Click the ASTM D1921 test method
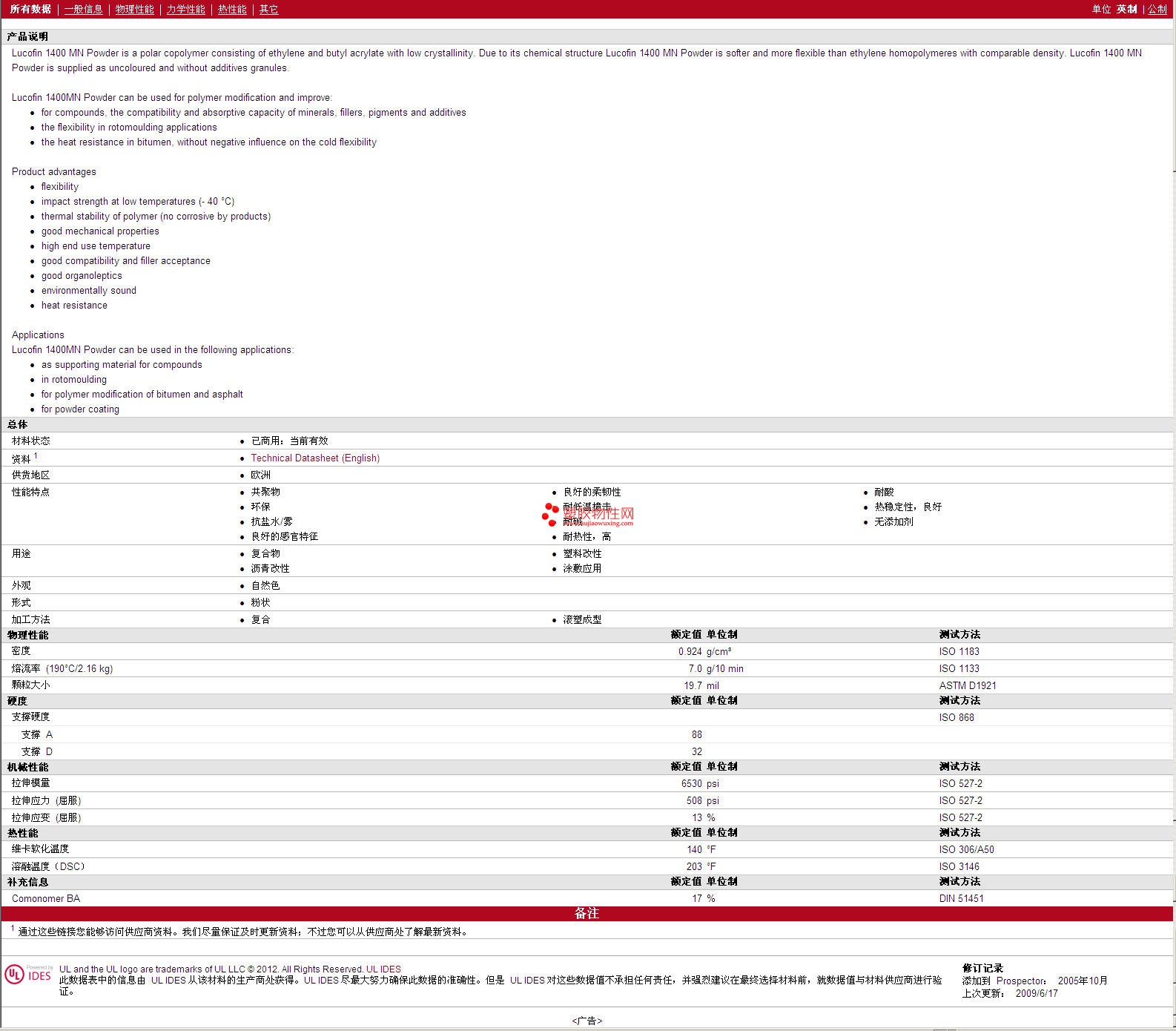 pos(968,685)
